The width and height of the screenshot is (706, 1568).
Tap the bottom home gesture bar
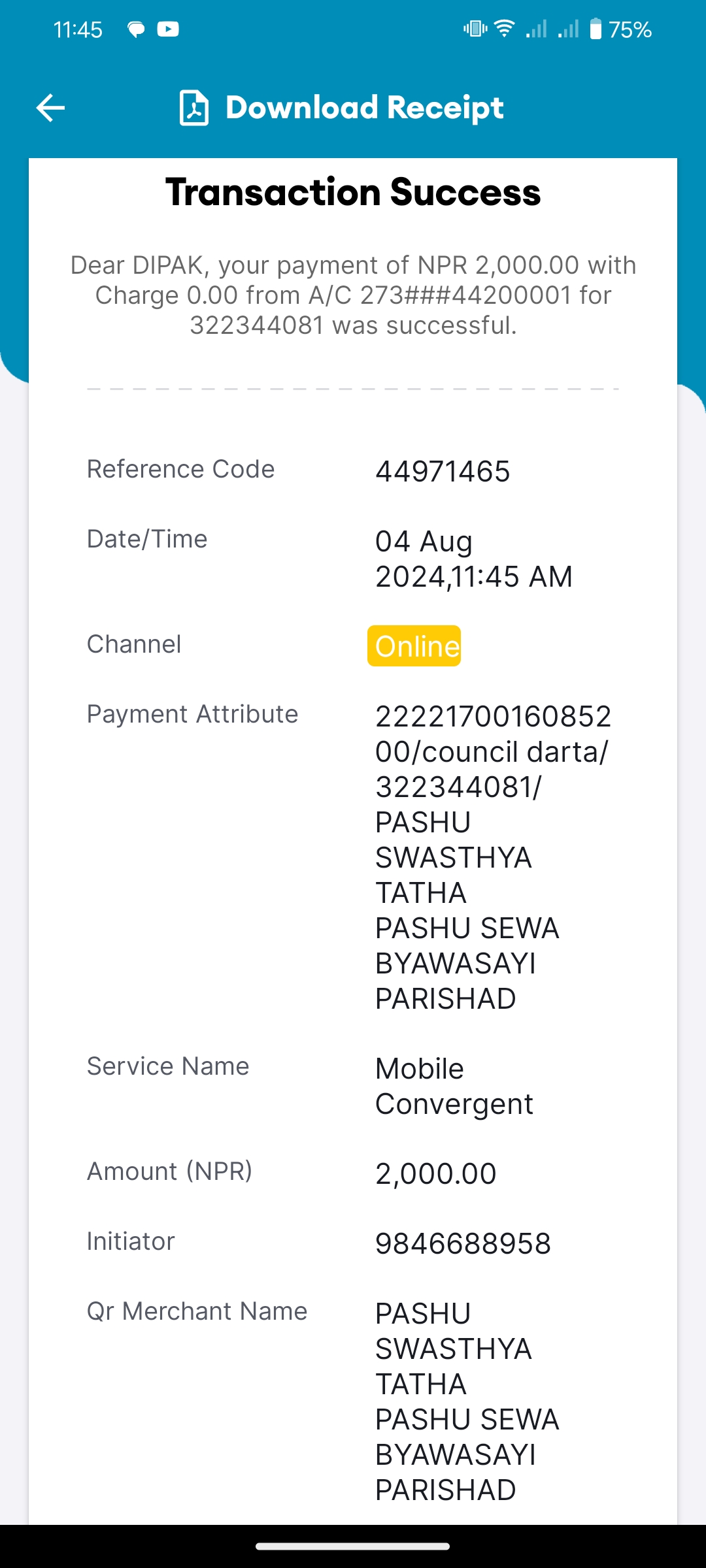pyautogui.click(x=353, y=1546)
